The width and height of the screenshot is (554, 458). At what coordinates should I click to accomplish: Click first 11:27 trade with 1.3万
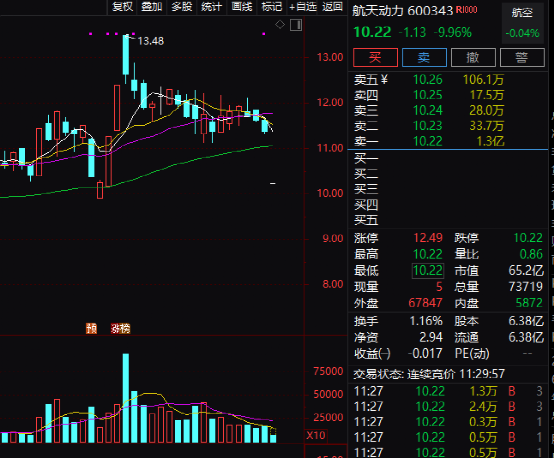(x=448, y=391)
